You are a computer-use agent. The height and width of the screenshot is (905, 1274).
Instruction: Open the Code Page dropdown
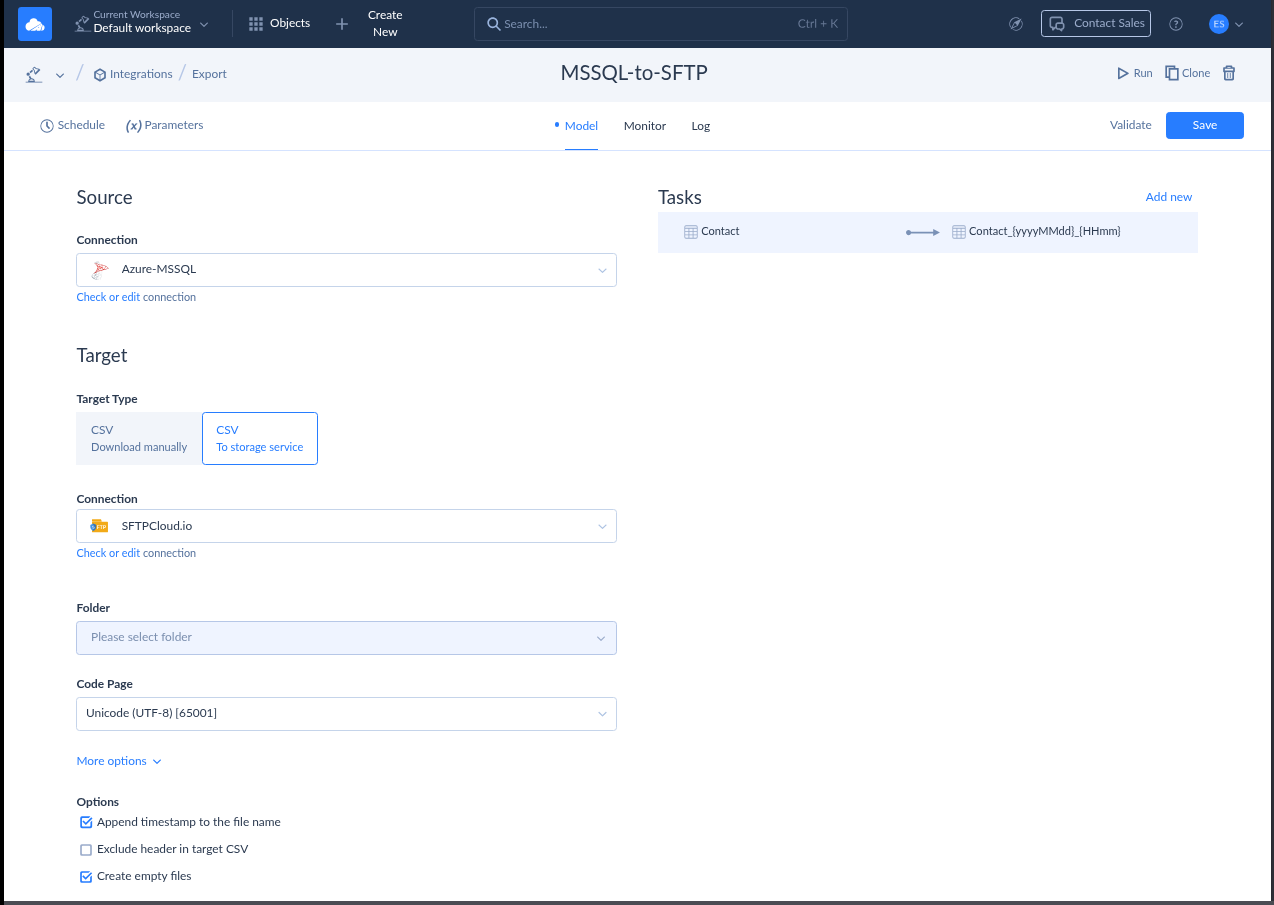[346, 713]
